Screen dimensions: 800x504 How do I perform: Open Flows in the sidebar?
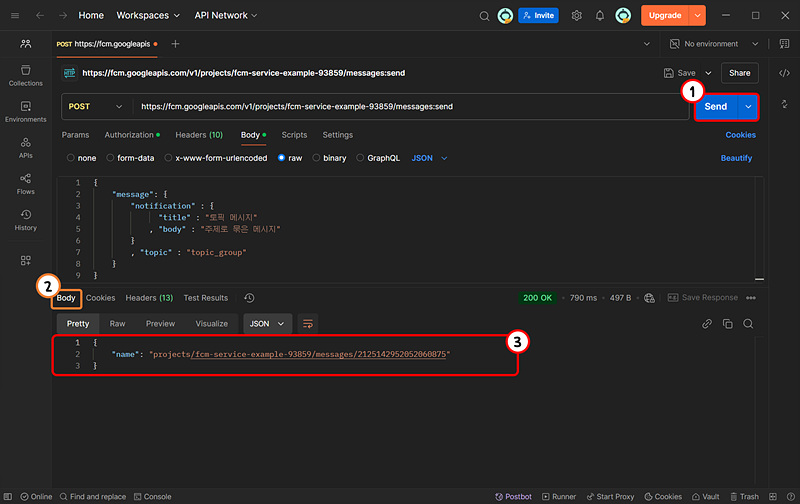pyautogui.click(x=26, y=184)
